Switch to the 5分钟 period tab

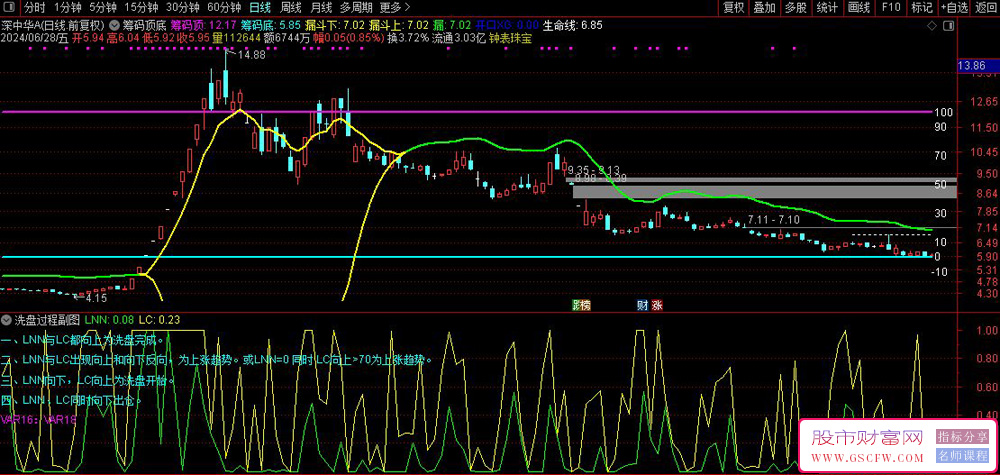coord(103,8)
